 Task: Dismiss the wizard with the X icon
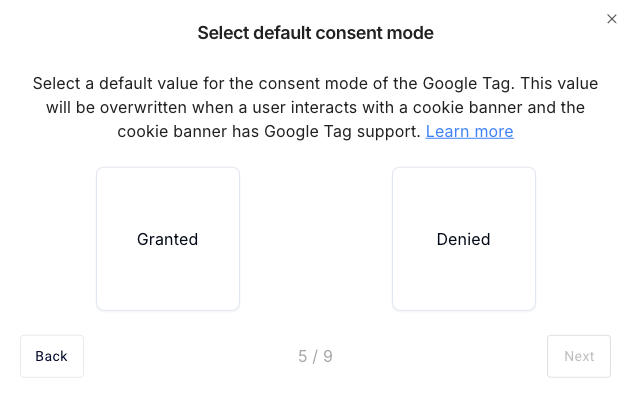tap(611, 19)
